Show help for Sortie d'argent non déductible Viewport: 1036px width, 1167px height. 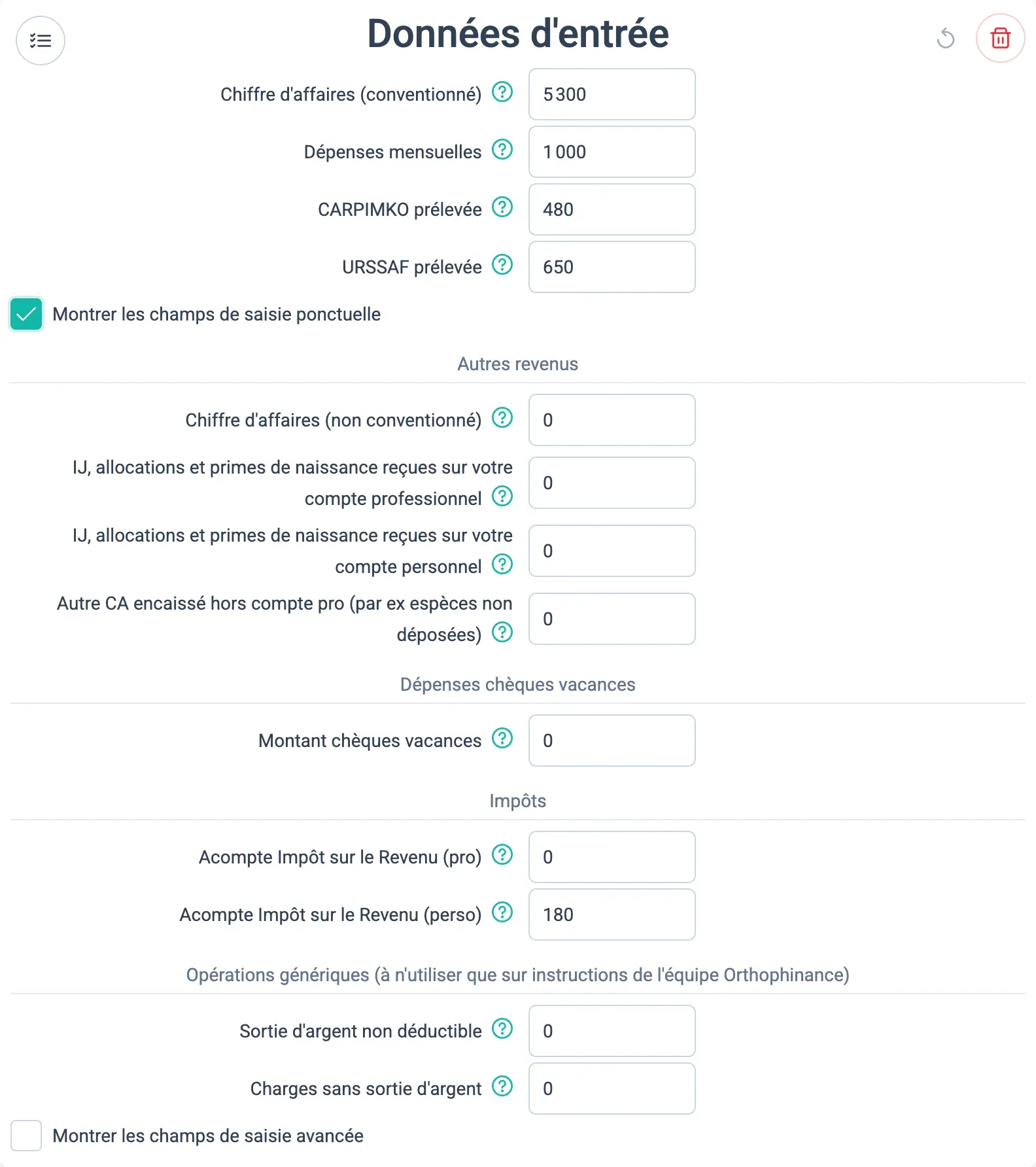click(502, 1029)
